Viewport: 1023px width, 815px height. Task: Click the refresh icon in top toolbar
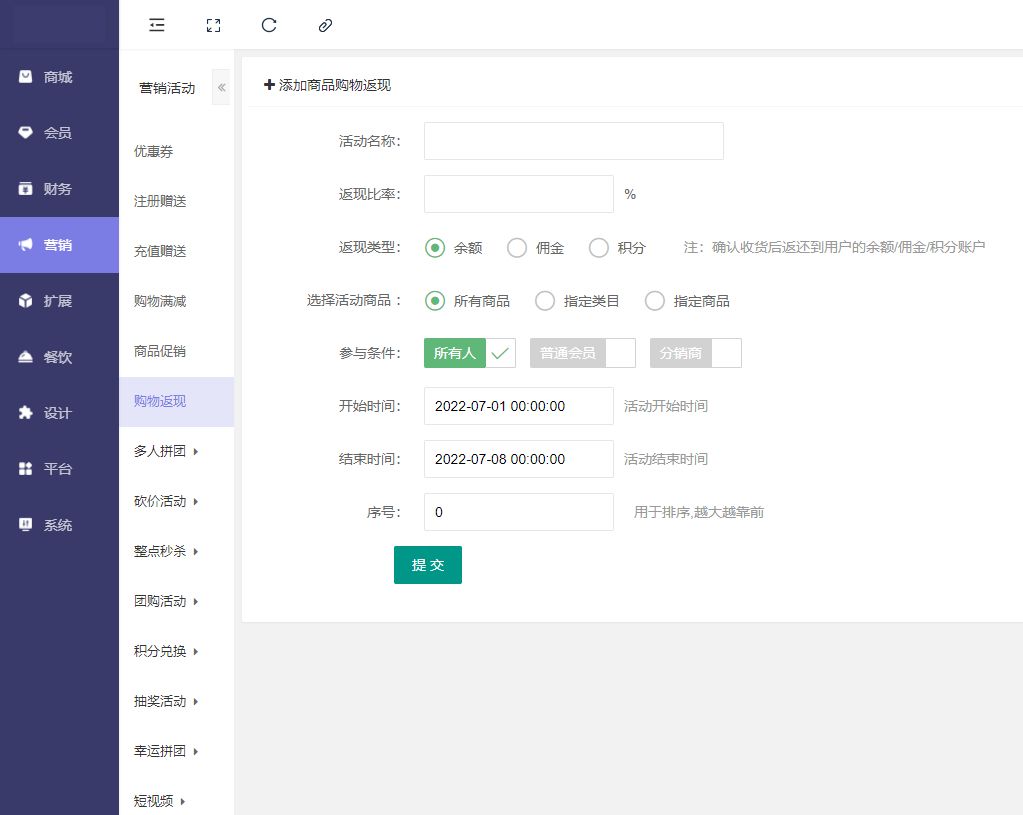point(268,25)
